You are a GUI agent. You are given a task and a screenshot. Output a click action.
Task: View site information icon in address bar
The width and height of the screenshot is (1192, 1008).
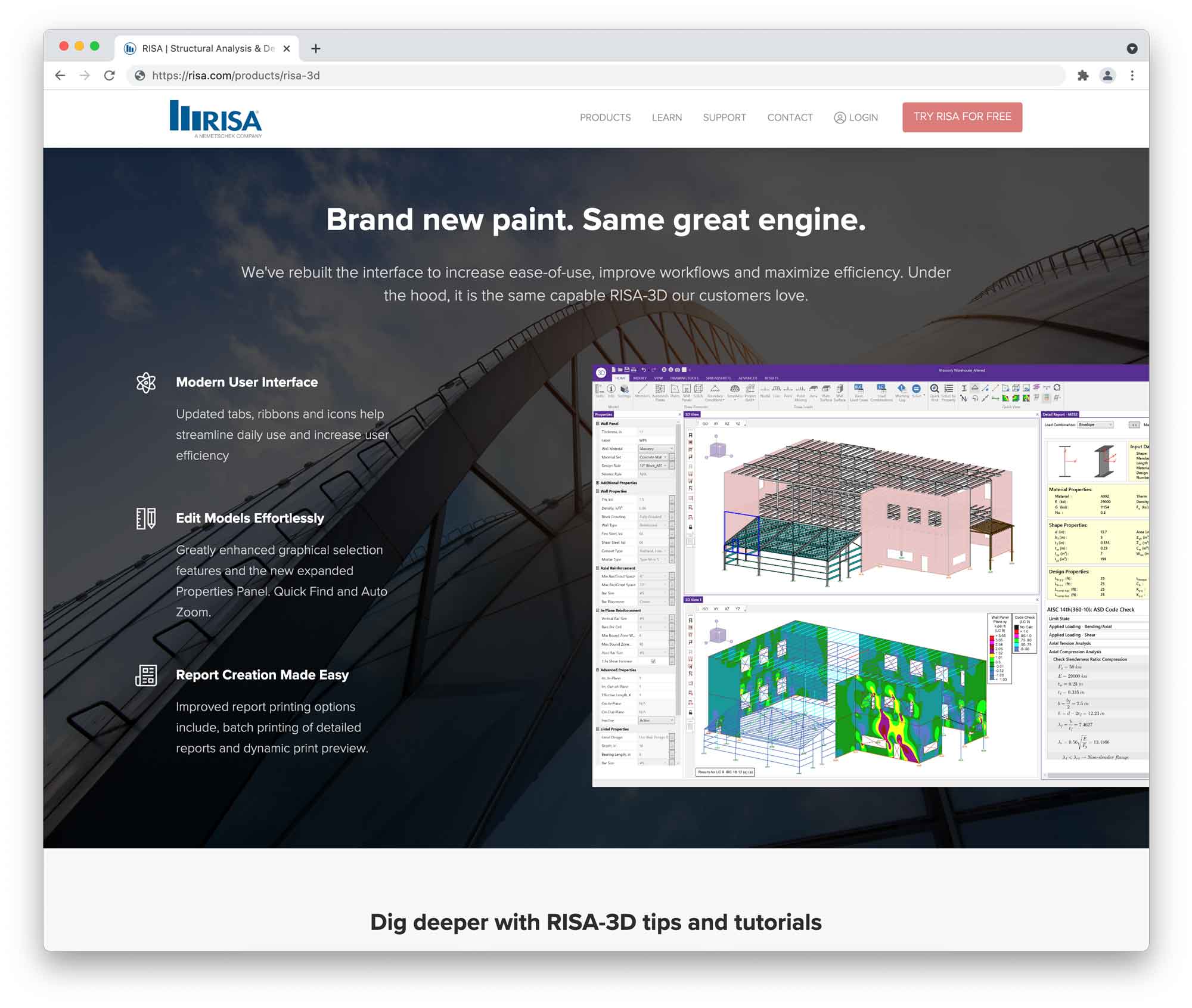(x=139, y=75)
